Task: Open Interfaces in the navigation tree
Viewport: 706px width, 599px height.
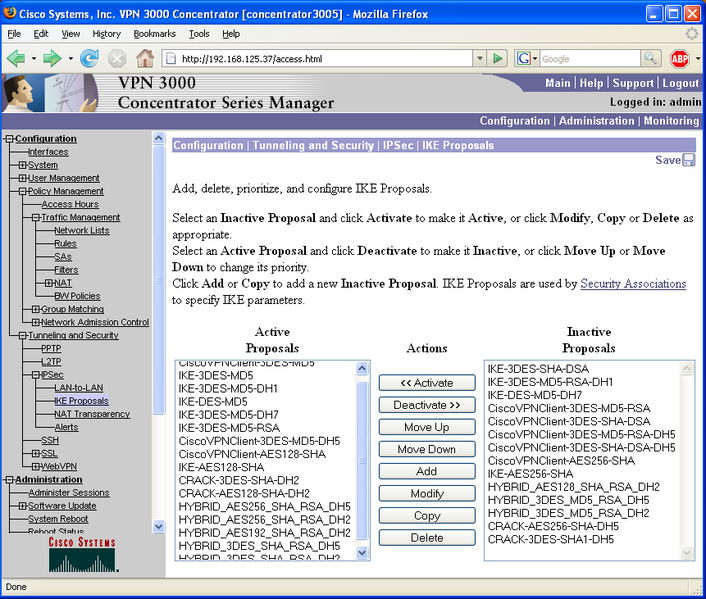Action: (x=48, y=152)
